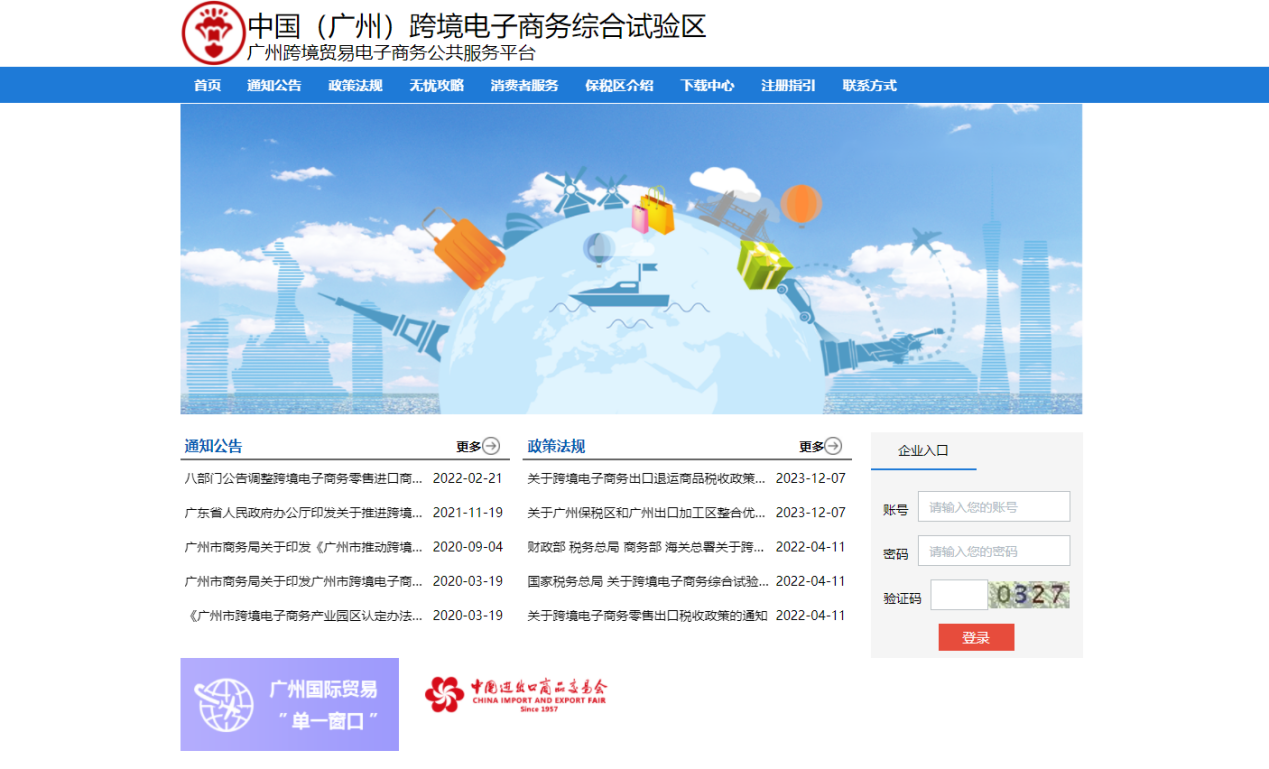Go to 首页 in navigation bar
The image size is (1269, 769).
207,86
